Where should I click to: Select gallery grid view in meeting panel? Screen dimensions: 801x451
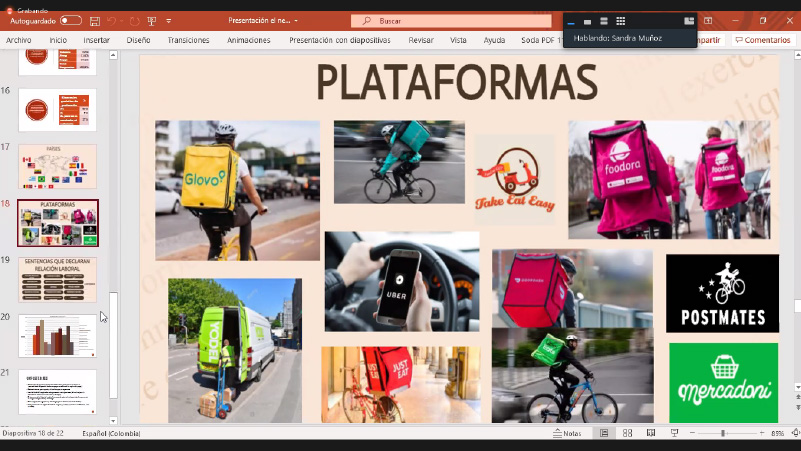coord(621,21)
